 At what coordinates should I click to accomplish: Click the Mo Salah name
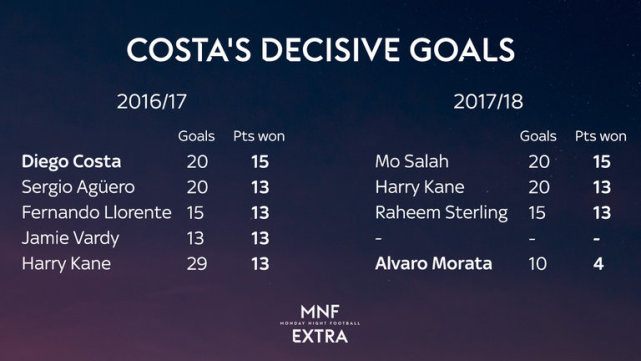412,161
